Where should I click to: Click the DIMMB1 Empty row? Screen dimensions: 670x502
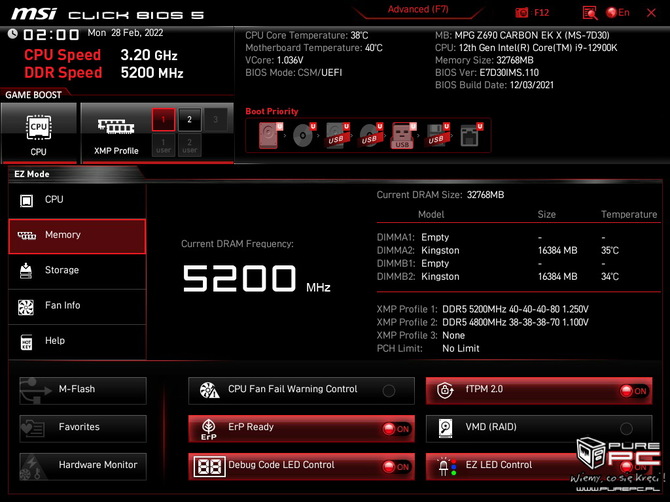(x=491, y=264)
